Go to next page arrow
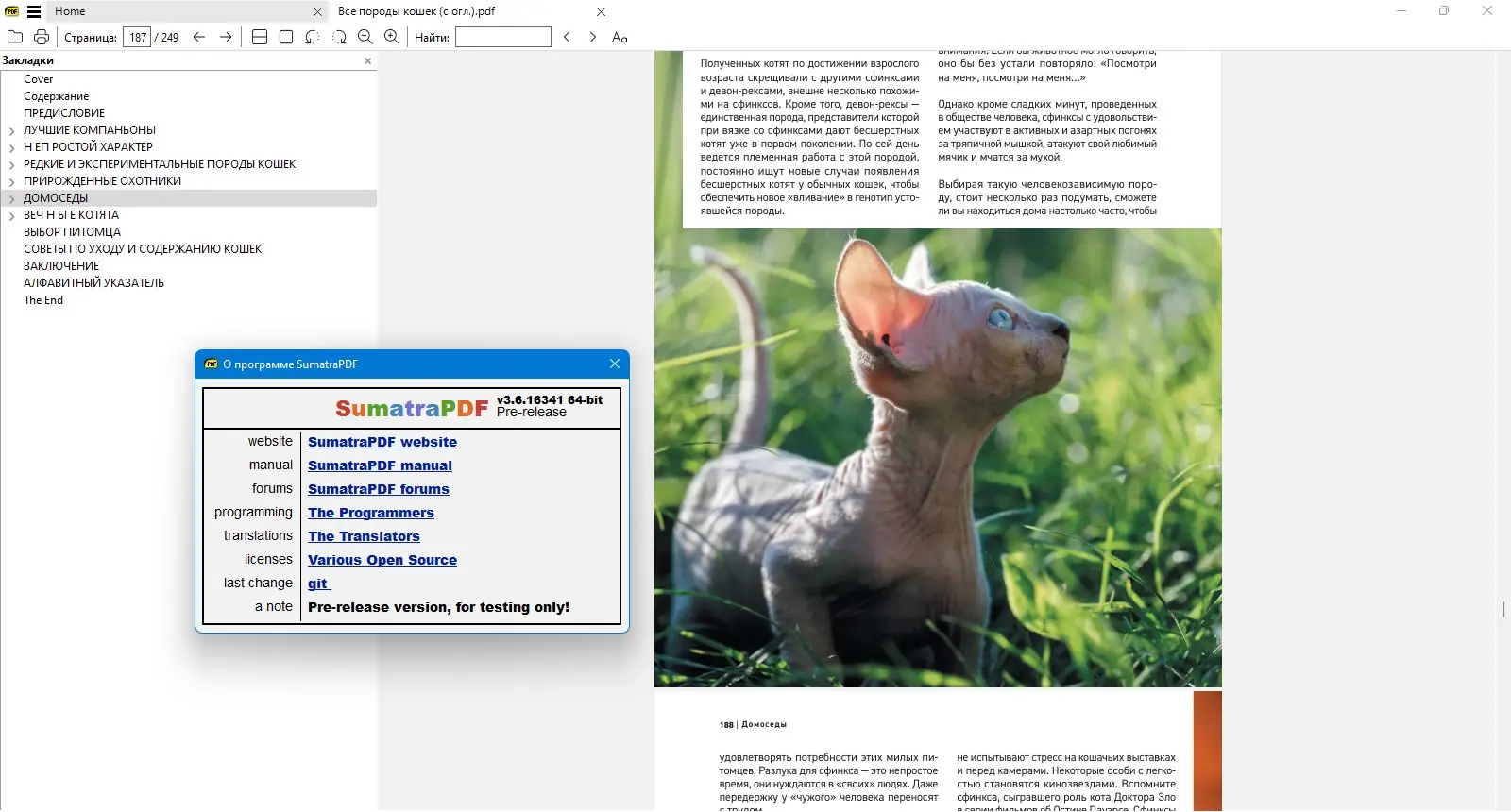1511x812 pixels. pos(226,37)
